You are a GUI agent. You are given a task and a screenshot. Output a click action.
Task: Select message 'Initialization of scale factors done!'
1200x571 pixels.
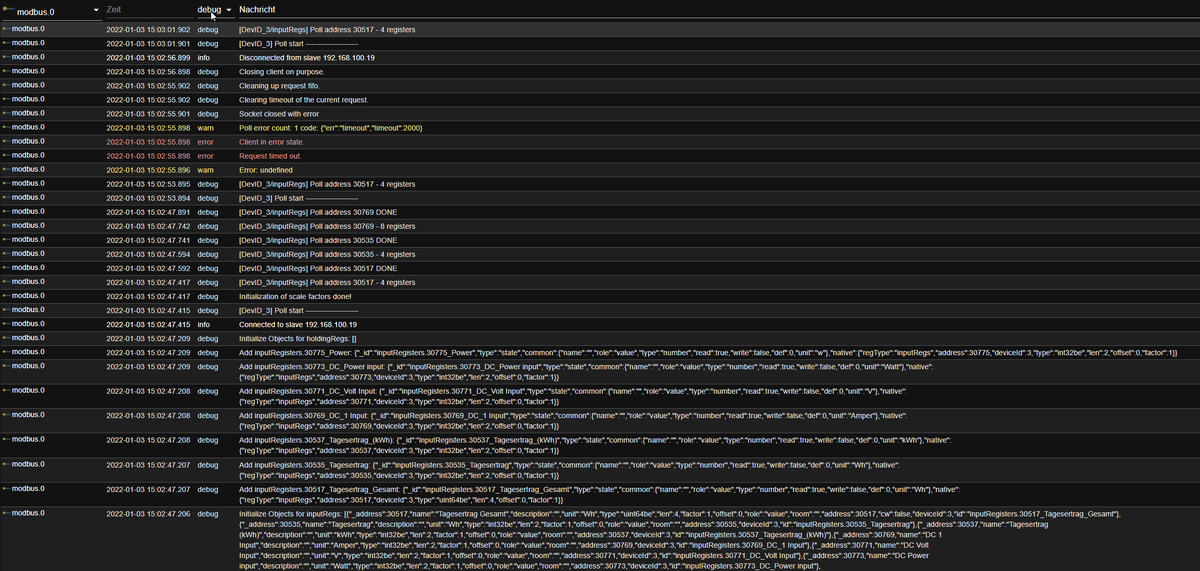(295, 297)
